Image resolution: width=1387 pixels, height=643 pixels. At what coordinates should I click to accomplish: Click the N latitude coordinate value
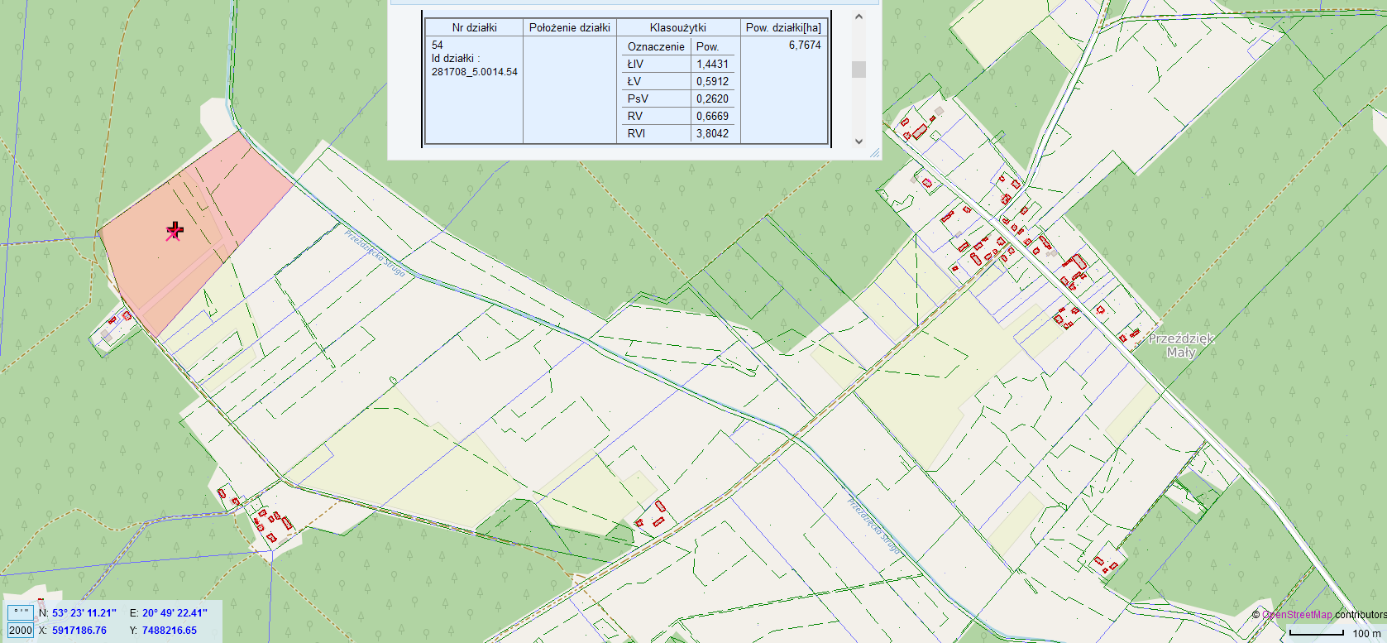point(84,612)
